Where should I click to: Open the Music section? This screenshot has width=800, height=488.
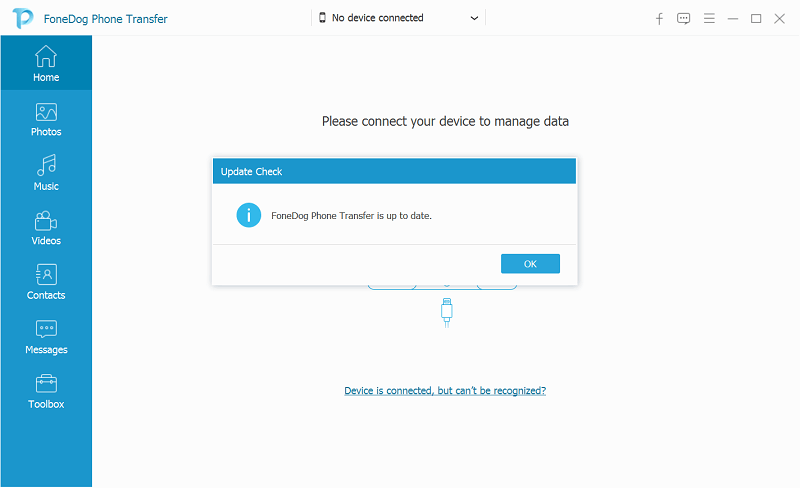(x=46, y=173)
